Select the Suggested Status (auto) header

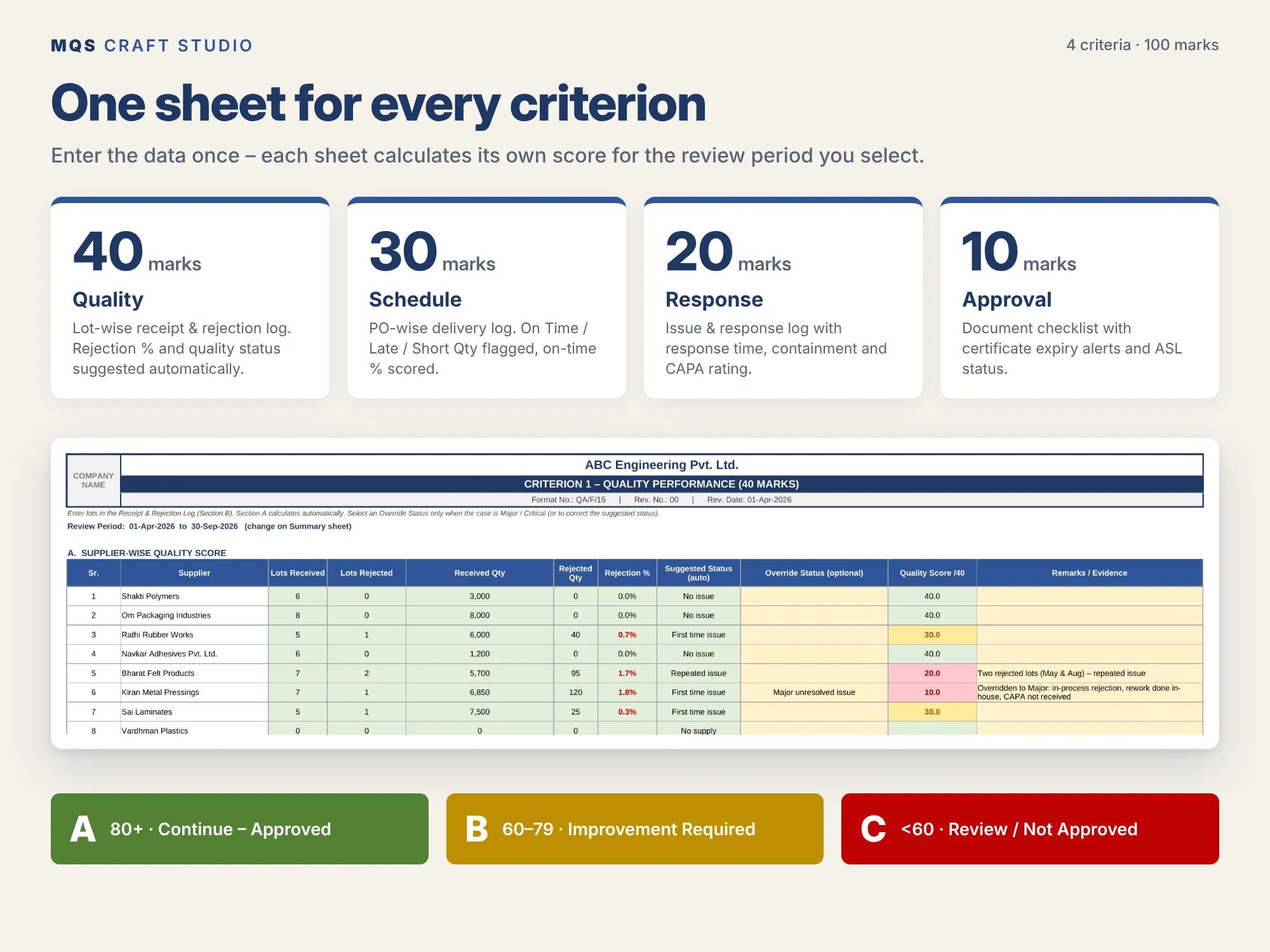(x=698, y=573)
